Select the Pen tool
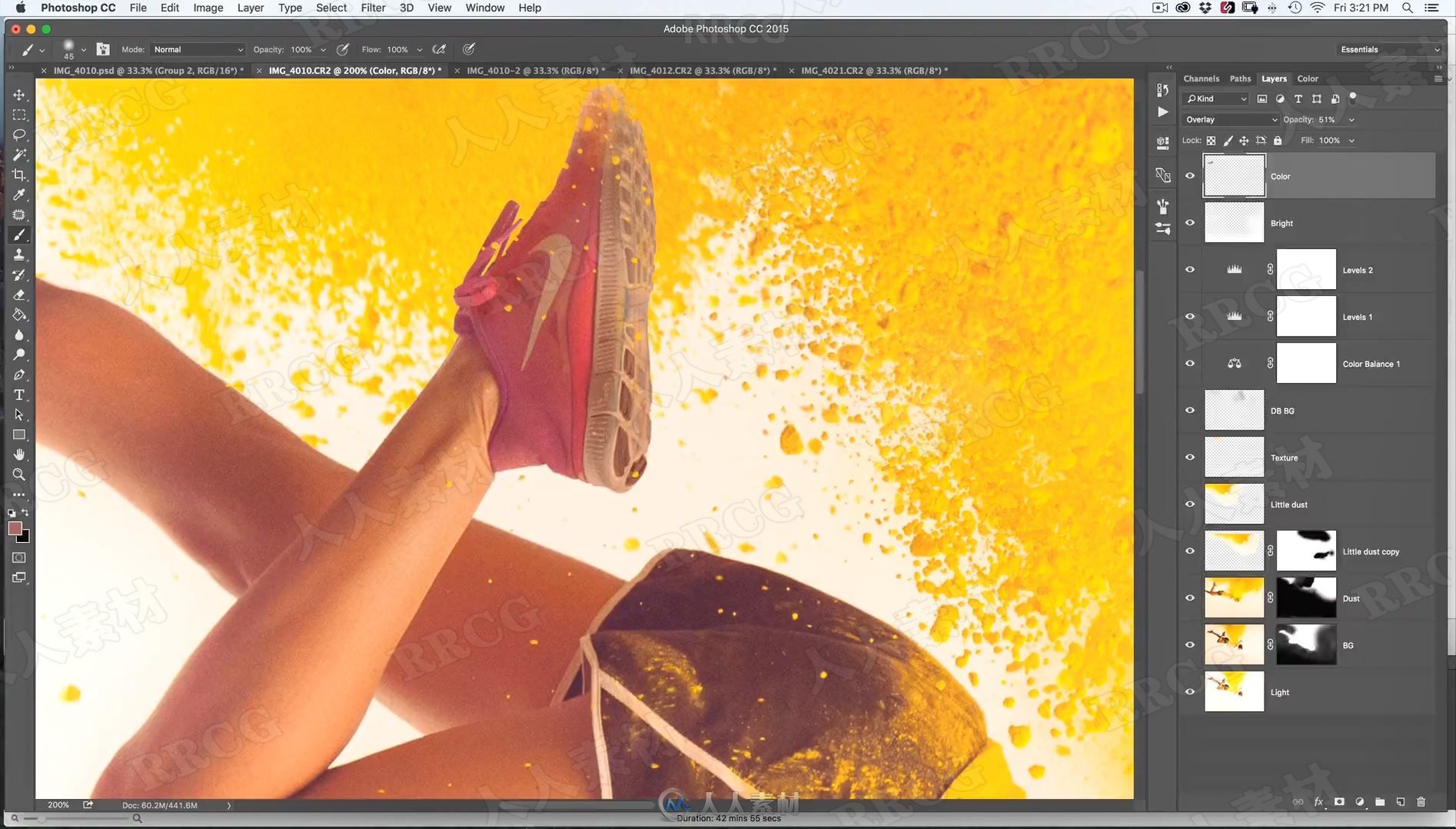 (x=19, y=375)
